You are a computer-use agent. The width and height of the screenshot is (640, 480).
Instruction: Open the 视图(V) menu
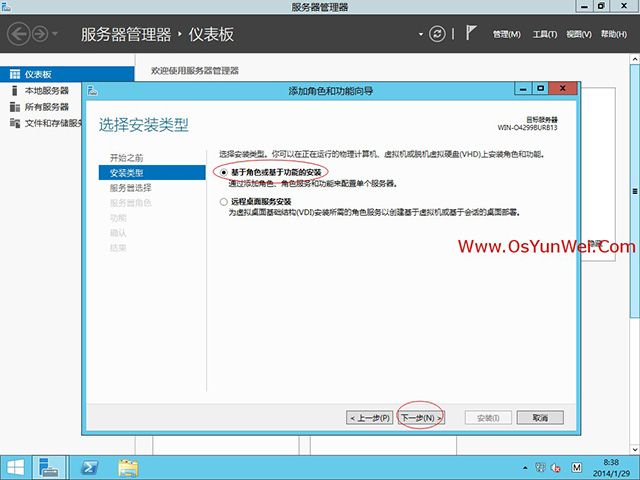579,35
